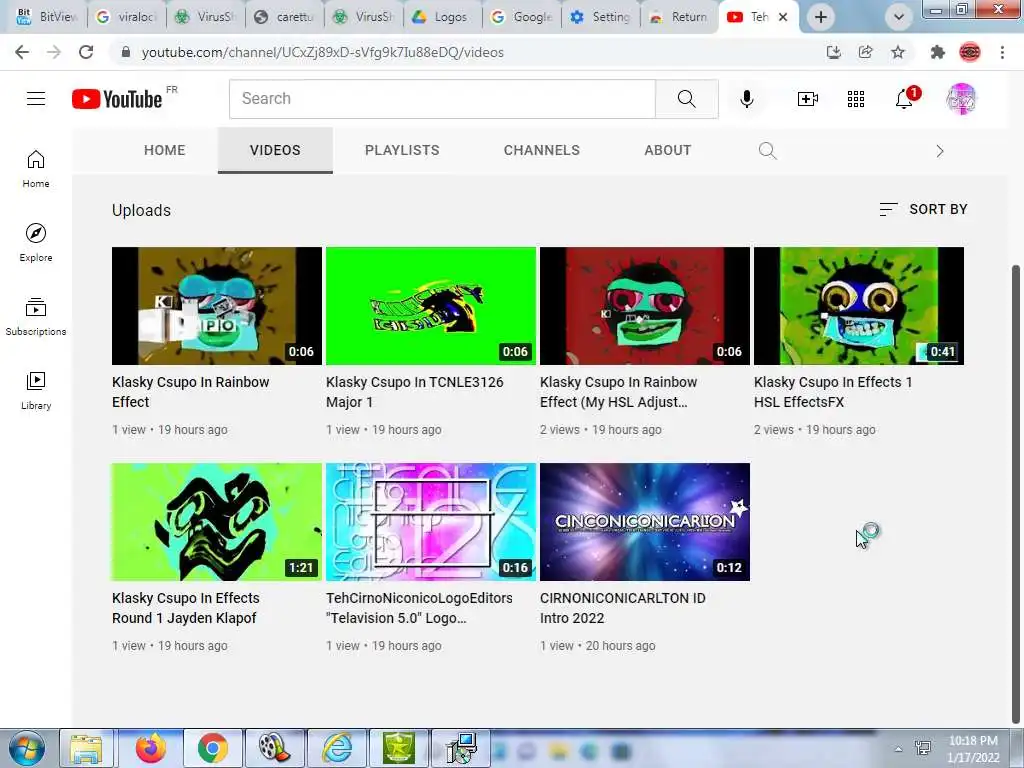1024x768 pixels.
Task: Open Internet Explorer from the taskbar
Action: point(337,748)
